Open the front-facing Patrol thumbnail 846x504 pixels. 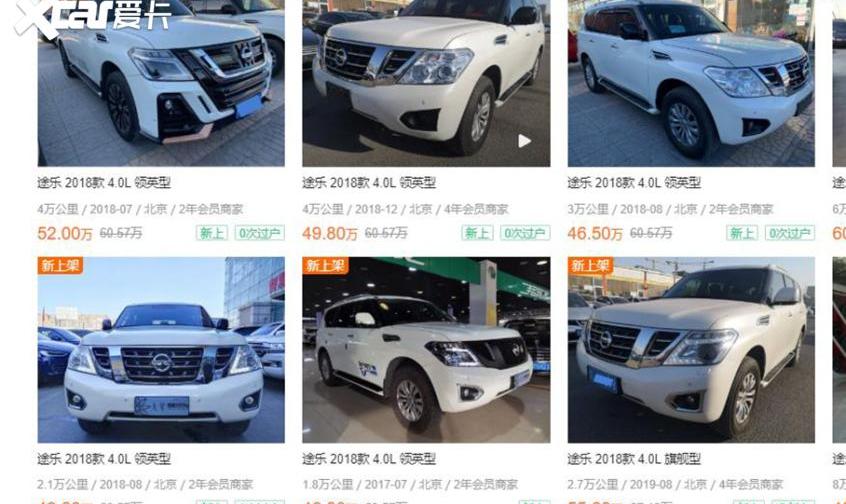click(x=161, y=350)
